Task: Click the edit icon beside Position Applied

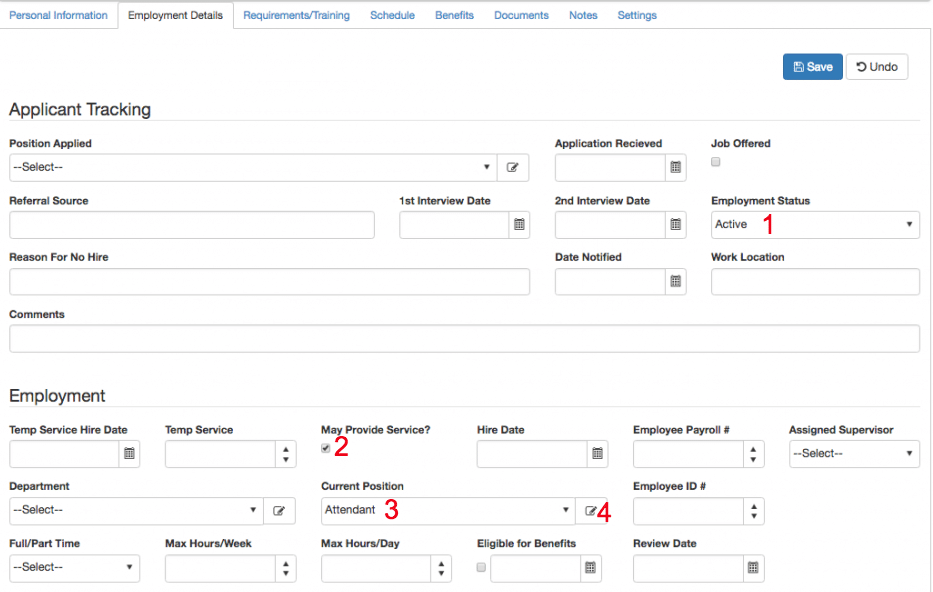Action: [513, 167]
